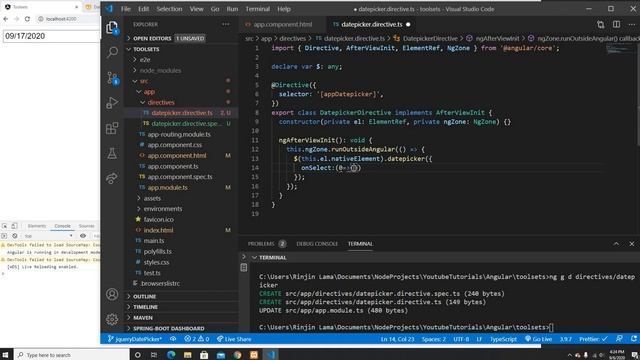Open editor more actions ellipsis

(632, 24)
